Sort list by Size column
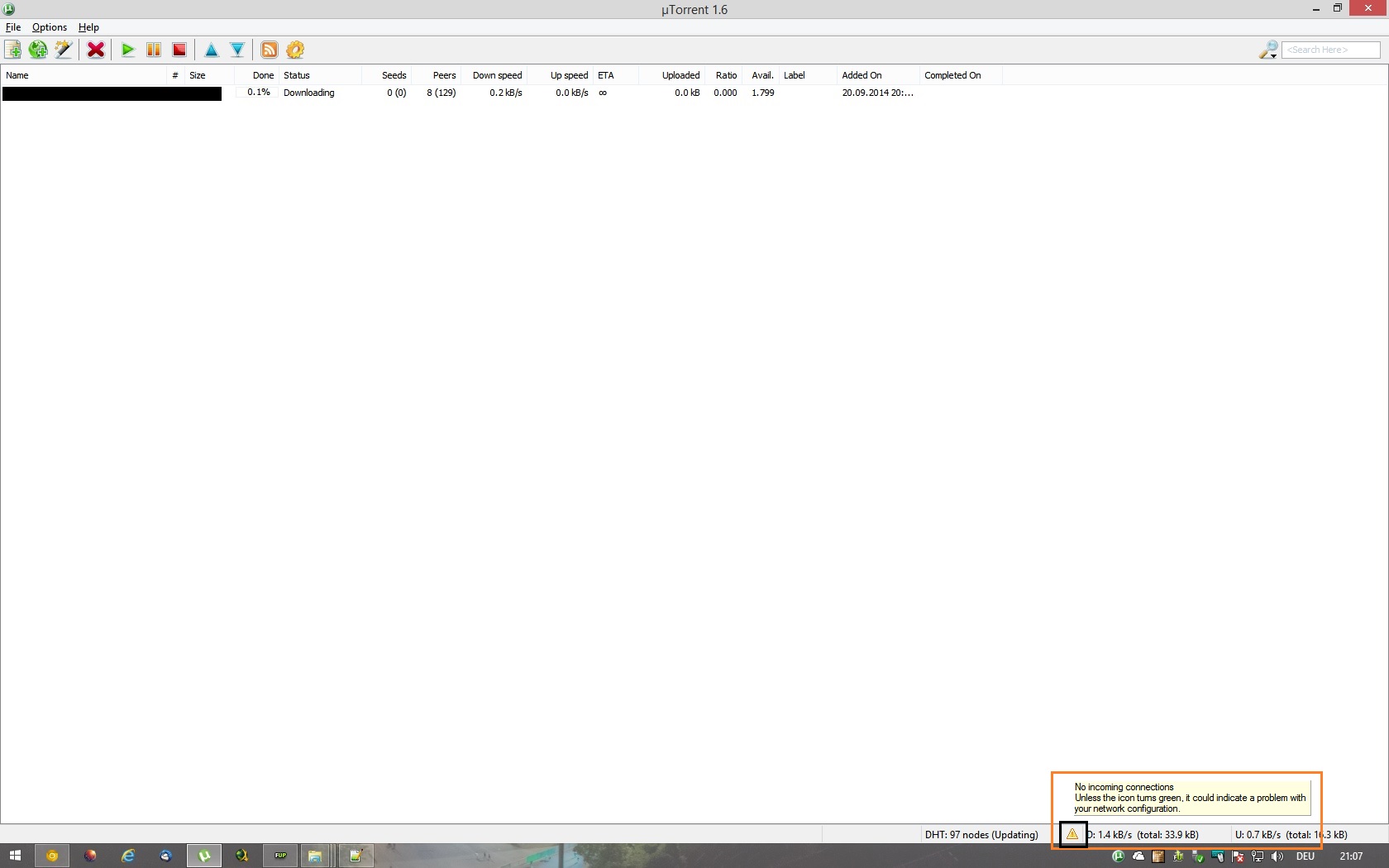 point(209,75)
